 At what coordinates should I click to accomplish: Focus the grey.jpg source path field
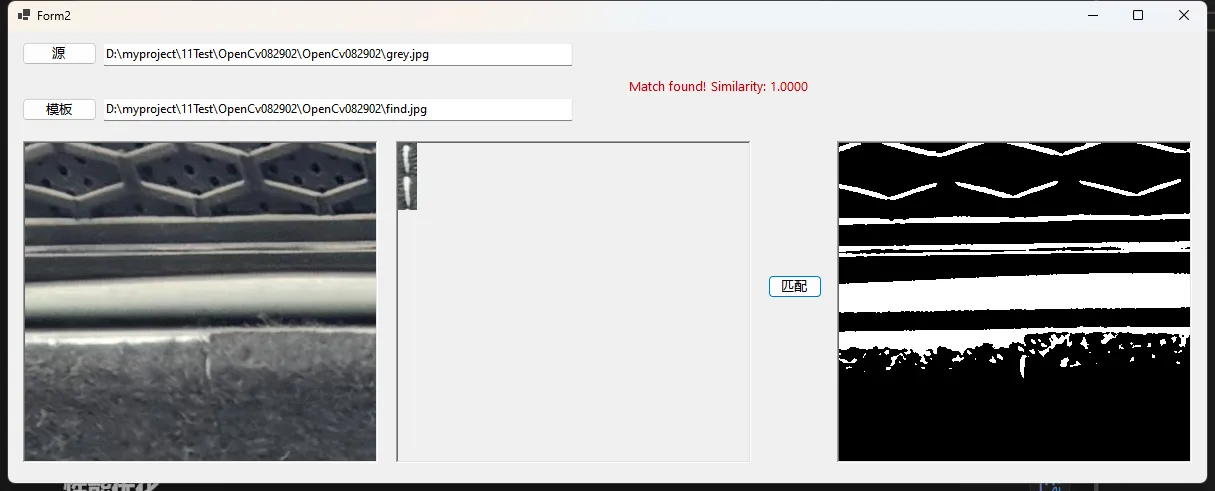point(337,54)
